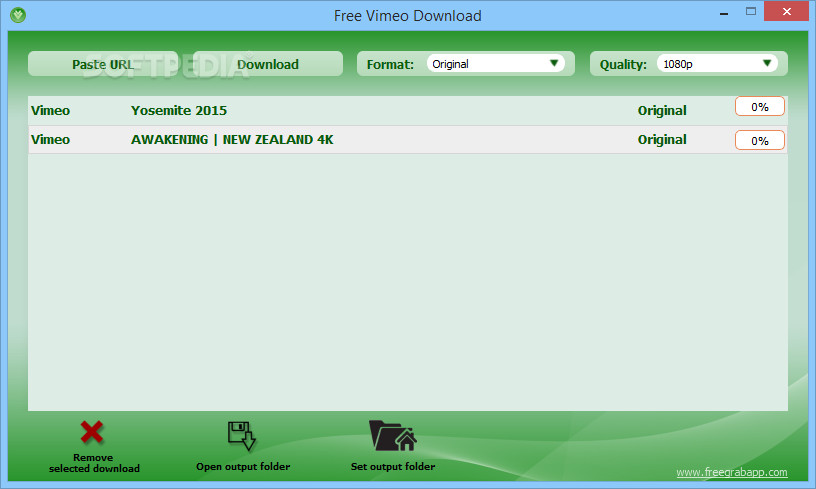The width and height of the screenshot is (816, 489).
Task: Click Vimeo source label in Yosemite row
Action: (50, 110)
